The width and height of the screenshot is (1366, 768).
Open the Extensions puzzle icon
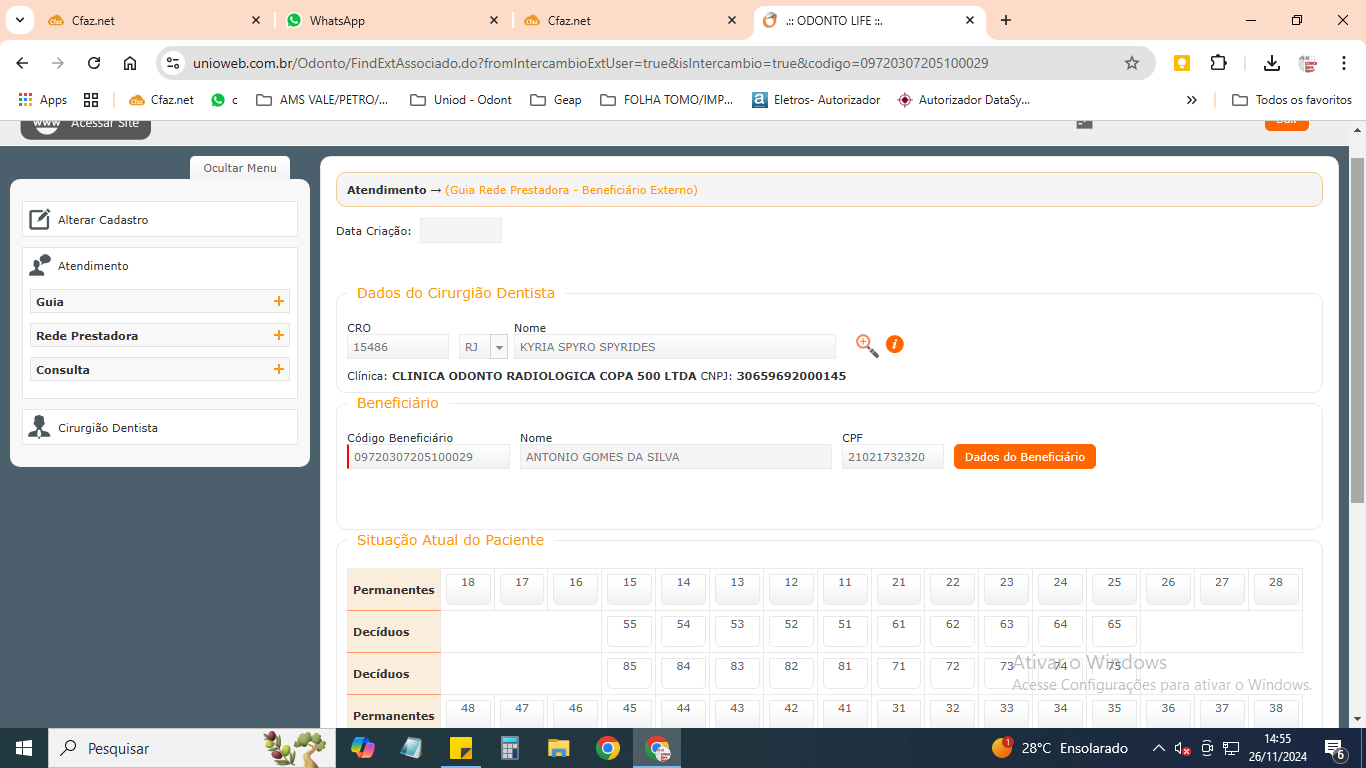point(1218,63)
